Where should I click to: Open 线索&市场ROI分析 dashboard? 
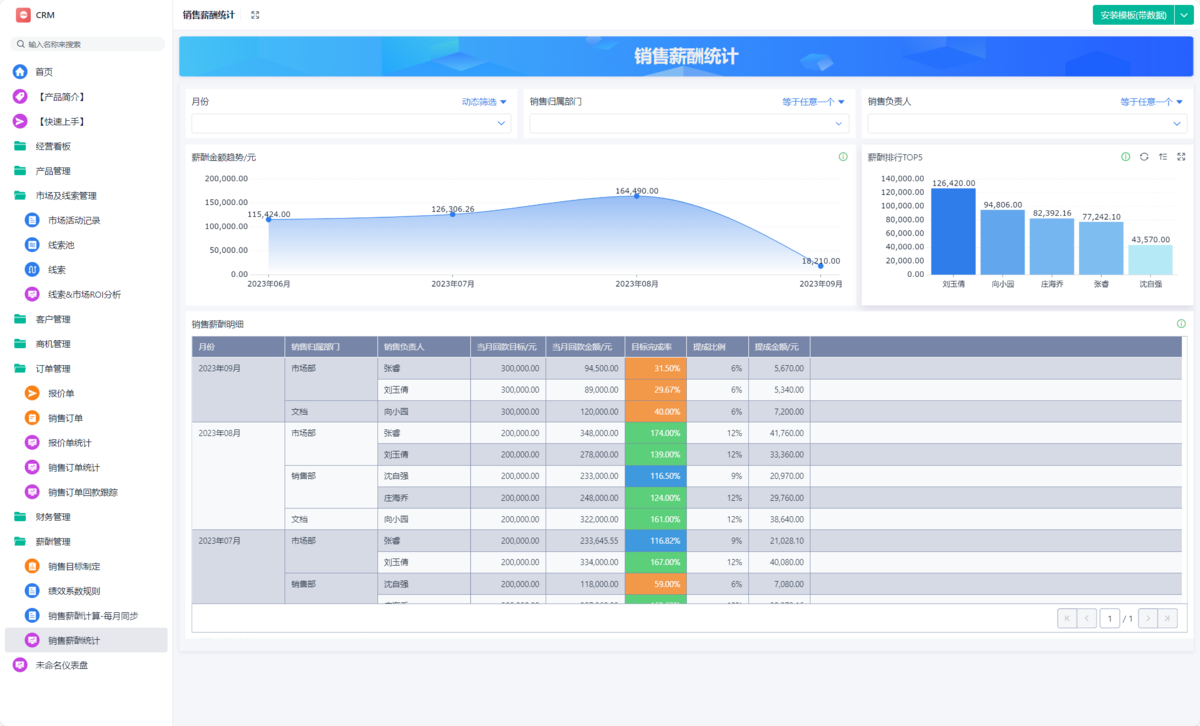pyautogui.click(x=86, y=295)
